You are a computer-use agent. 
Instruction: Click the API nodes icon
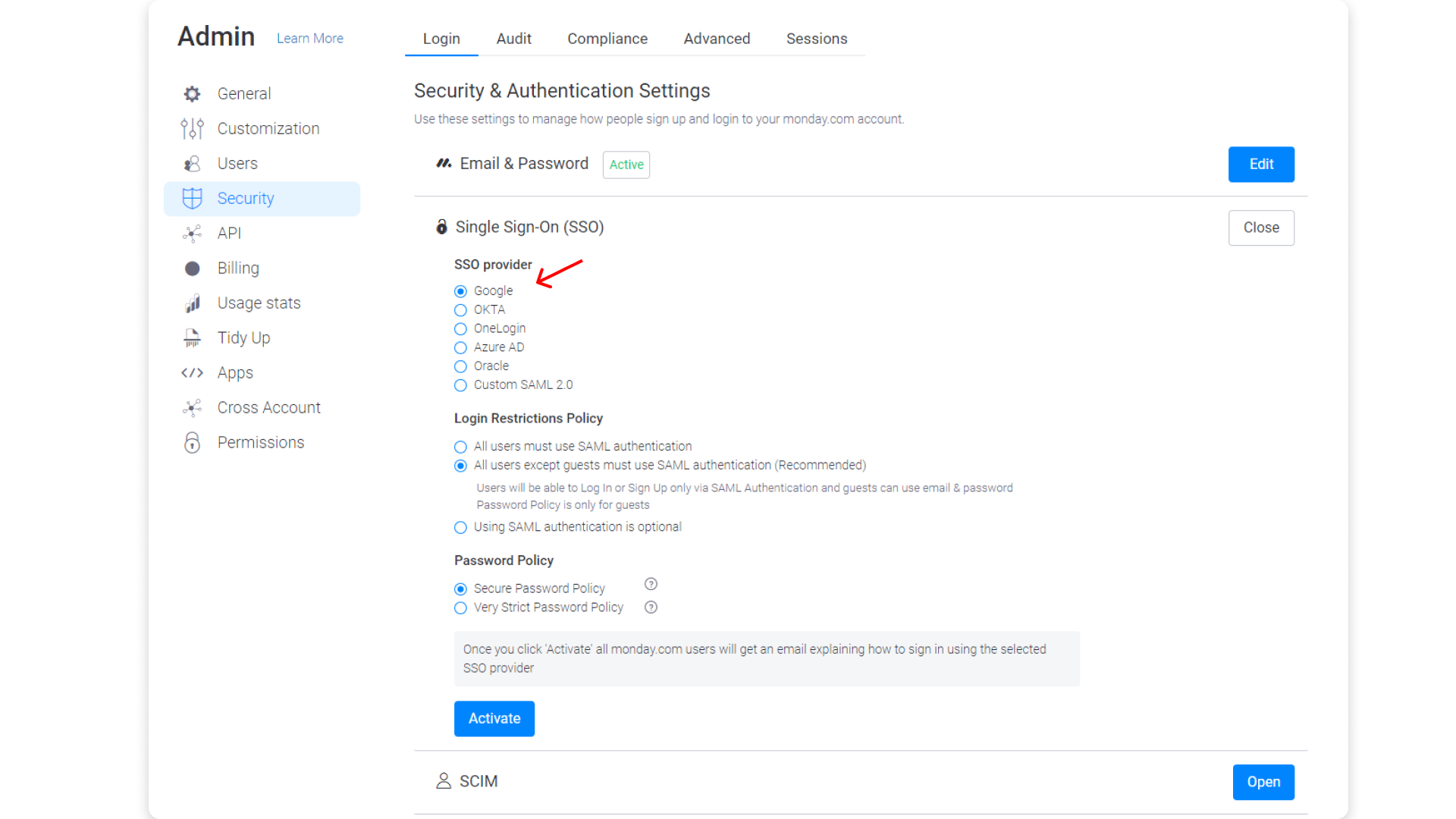click(x=192, y=234)
